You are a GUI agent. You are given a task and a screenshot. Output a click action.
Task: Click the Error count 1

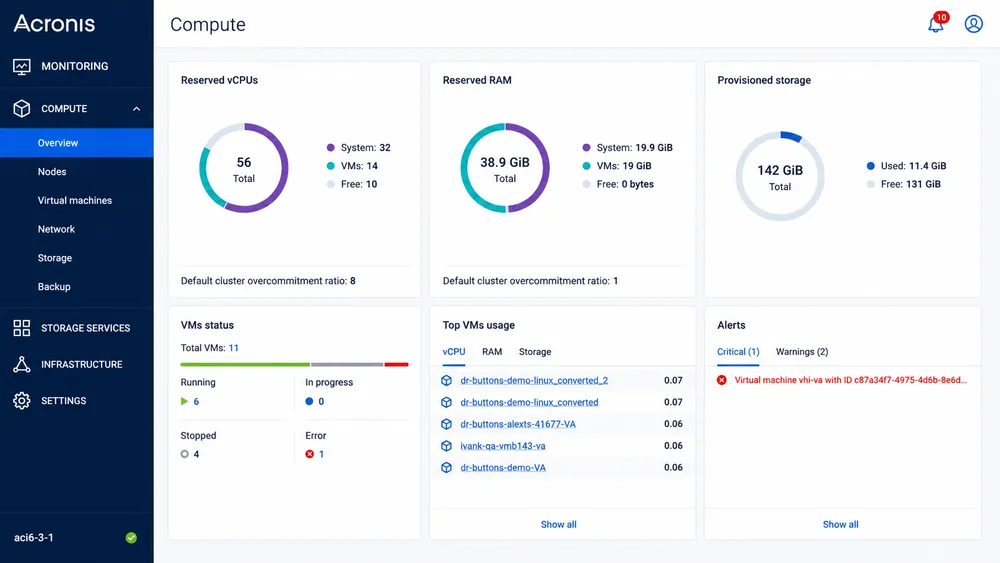point(321,455)
